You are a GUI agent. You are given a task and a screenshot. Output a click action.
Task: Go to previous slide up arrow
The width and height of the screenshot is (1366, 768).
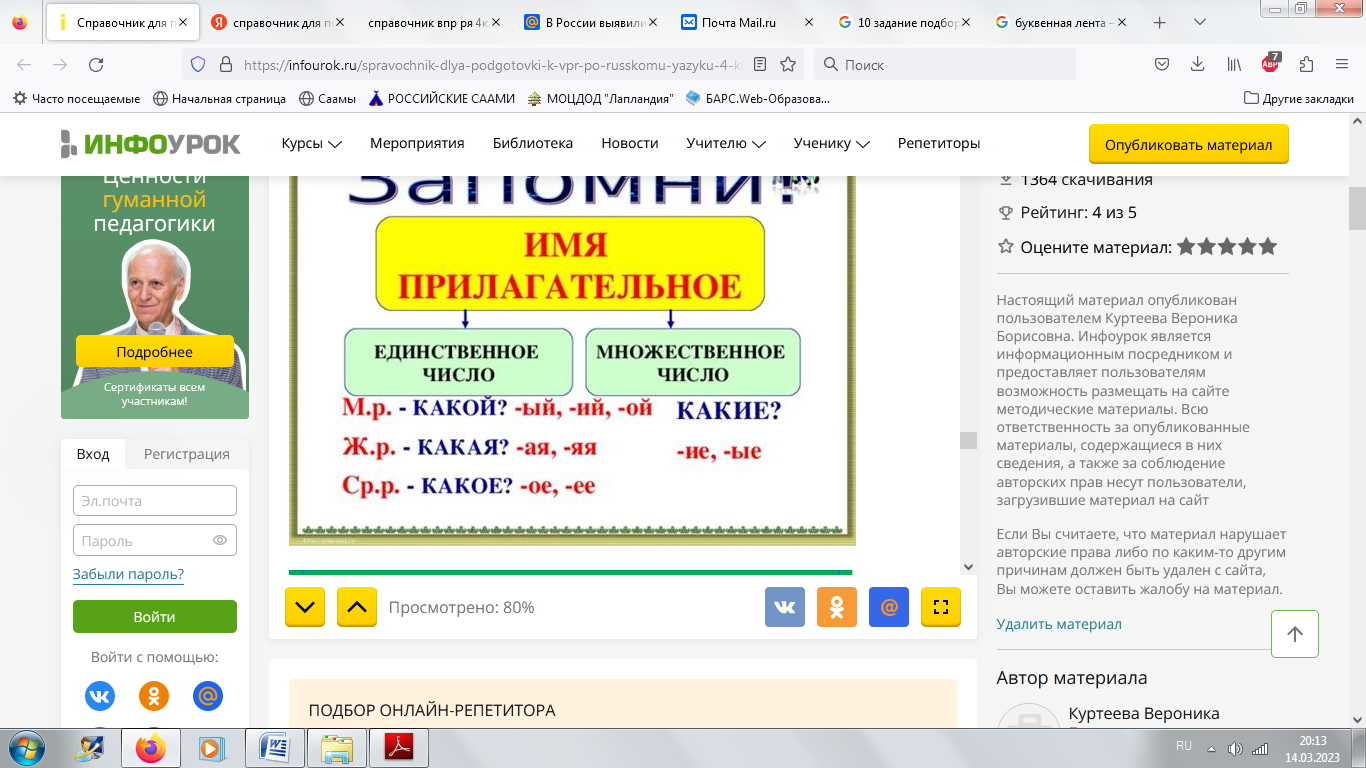pyautogui.click(x=357, y=607)
